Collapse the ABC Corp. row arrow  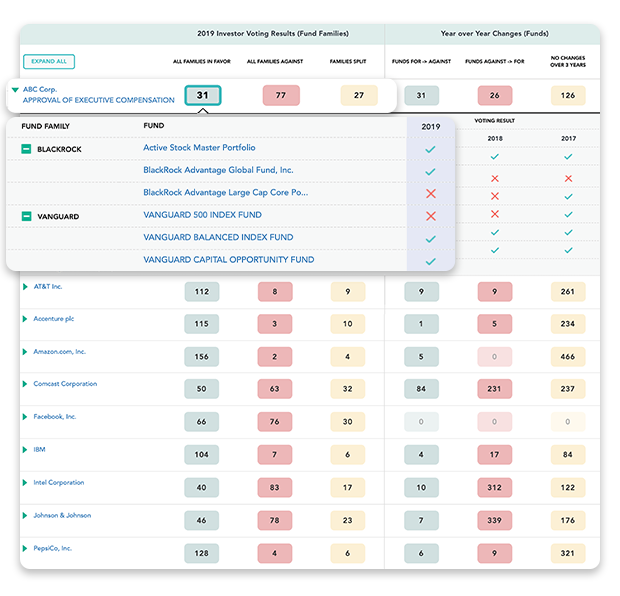coord(15,90)
